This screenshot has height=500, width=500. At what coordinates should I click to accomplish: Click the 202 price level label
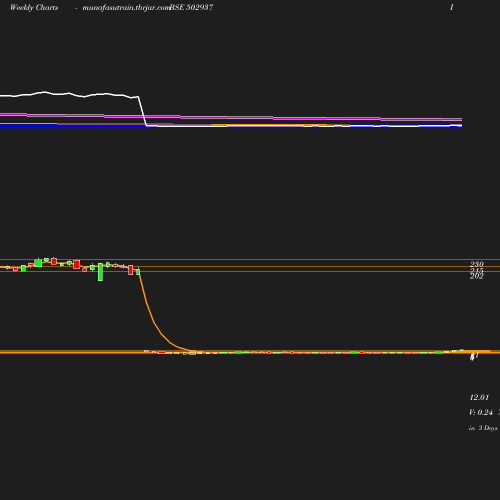tap(477, 276)
